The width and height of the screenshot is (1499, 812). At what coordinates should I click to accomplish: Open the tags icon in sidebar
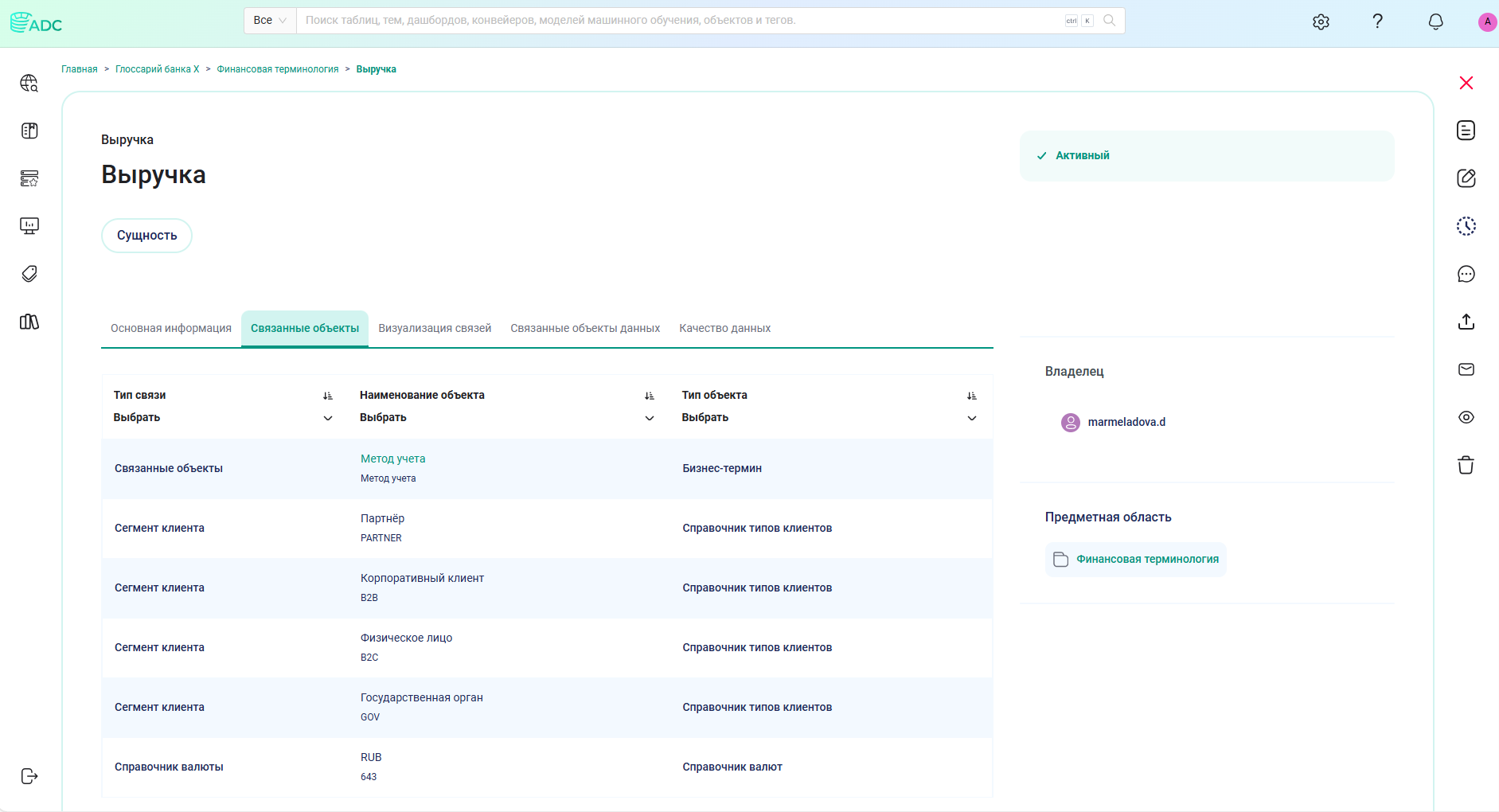tap(29, 274)
